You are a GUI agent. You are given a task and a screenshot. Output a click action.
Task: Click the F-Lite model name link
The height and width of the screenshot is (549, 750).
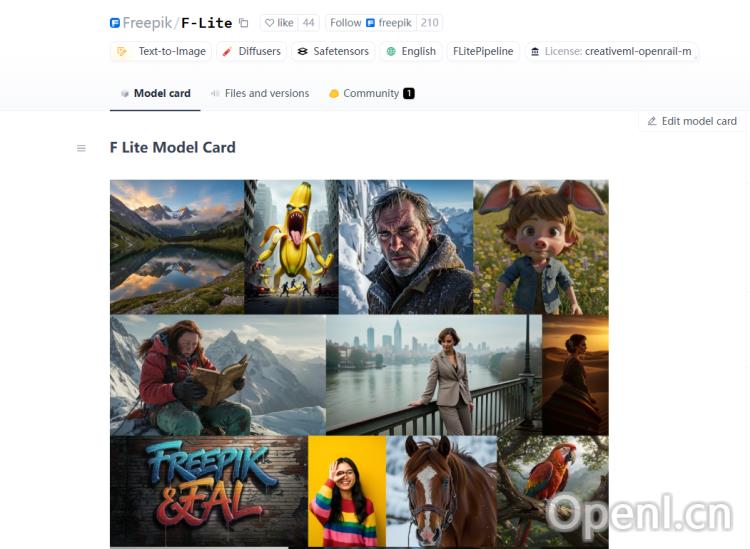(206, 23)
